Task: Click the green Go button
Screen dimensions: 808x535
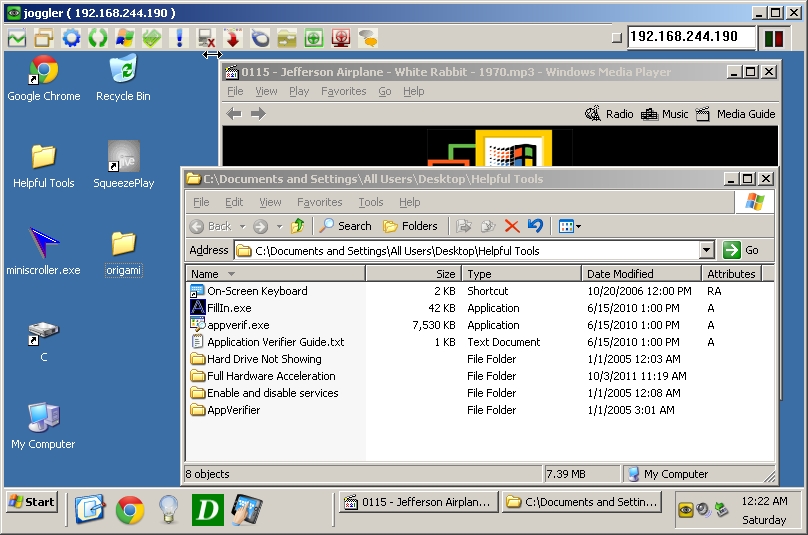Action: pyautogui.click(x=741, y=250)
